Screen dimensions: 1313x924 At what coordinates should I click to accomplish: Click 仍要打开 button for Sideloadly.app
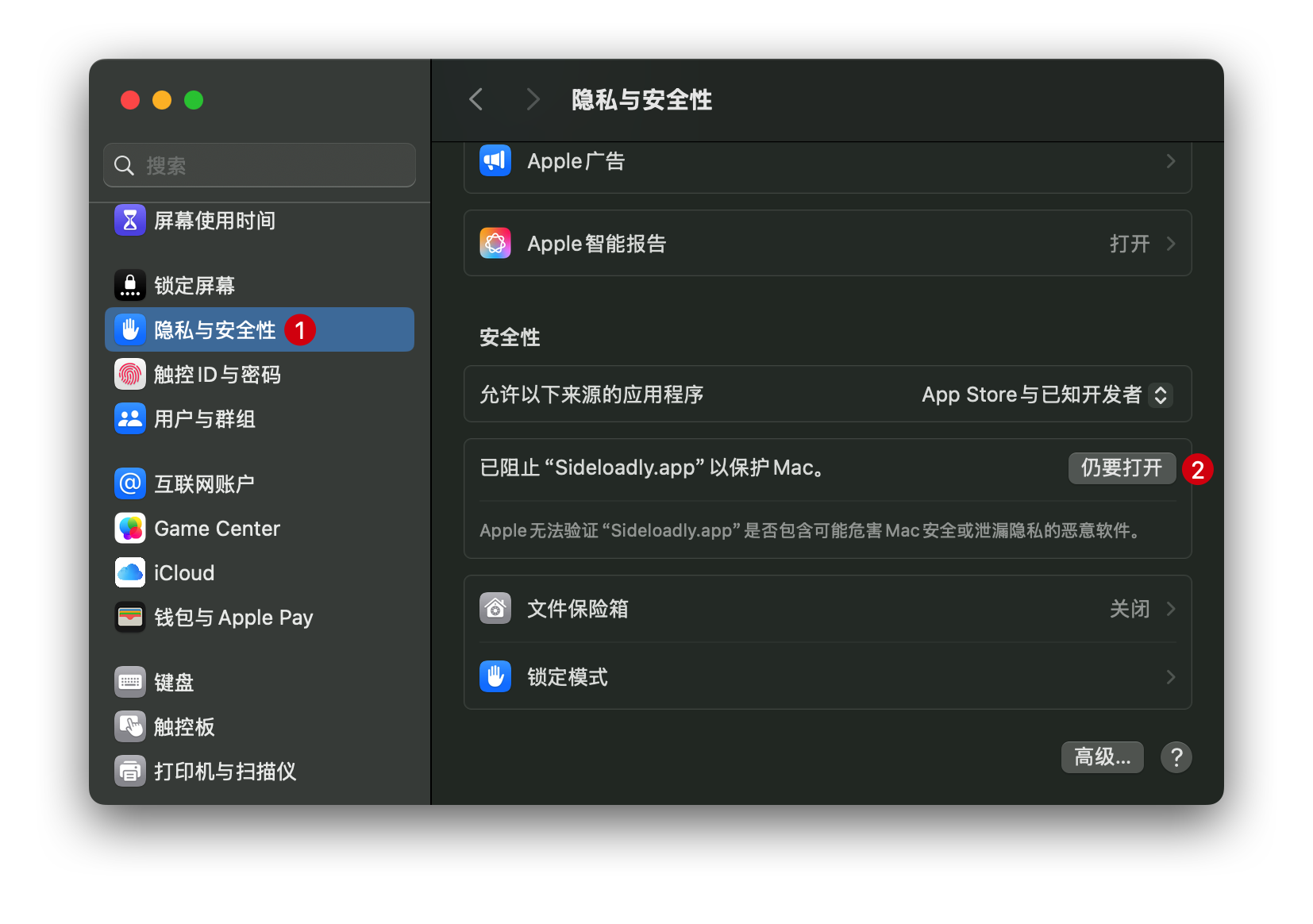coord(1122,468)
